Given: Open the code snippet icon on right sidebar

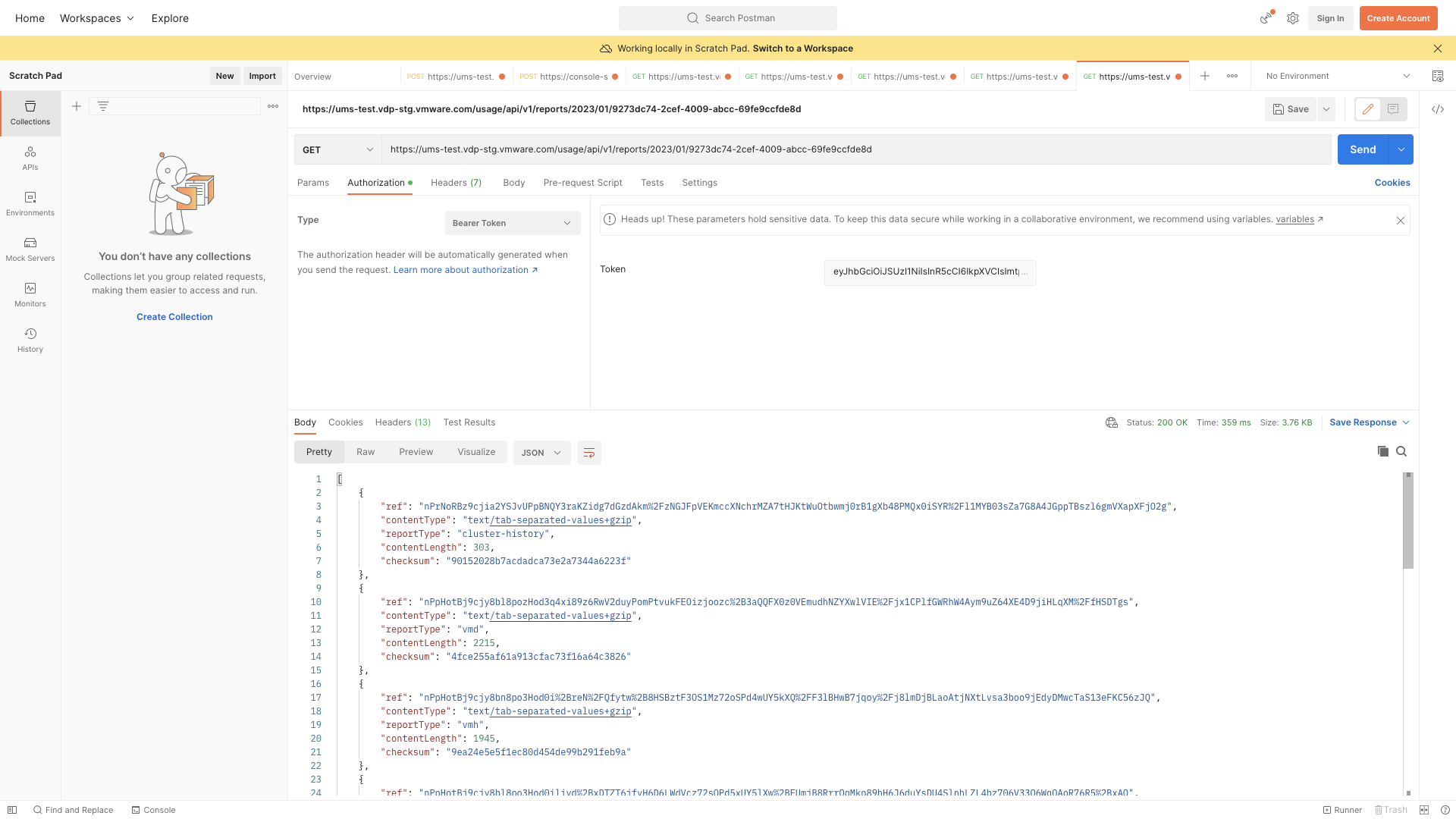Looking at the screenshot, I should (x=1438, y=109).
